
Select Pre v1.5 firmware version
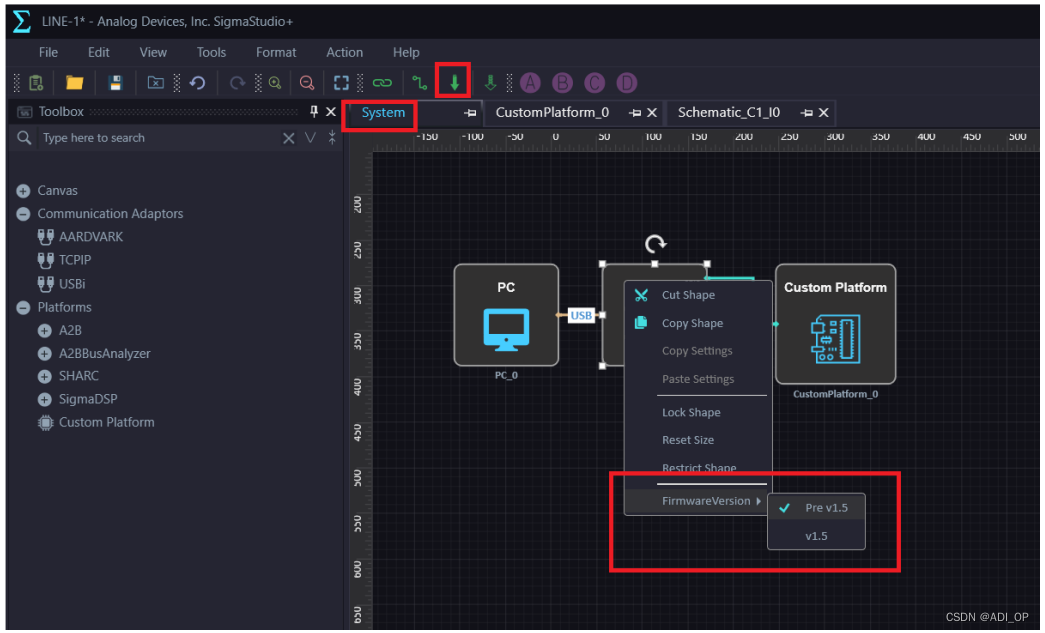click(x=816, y=508)
